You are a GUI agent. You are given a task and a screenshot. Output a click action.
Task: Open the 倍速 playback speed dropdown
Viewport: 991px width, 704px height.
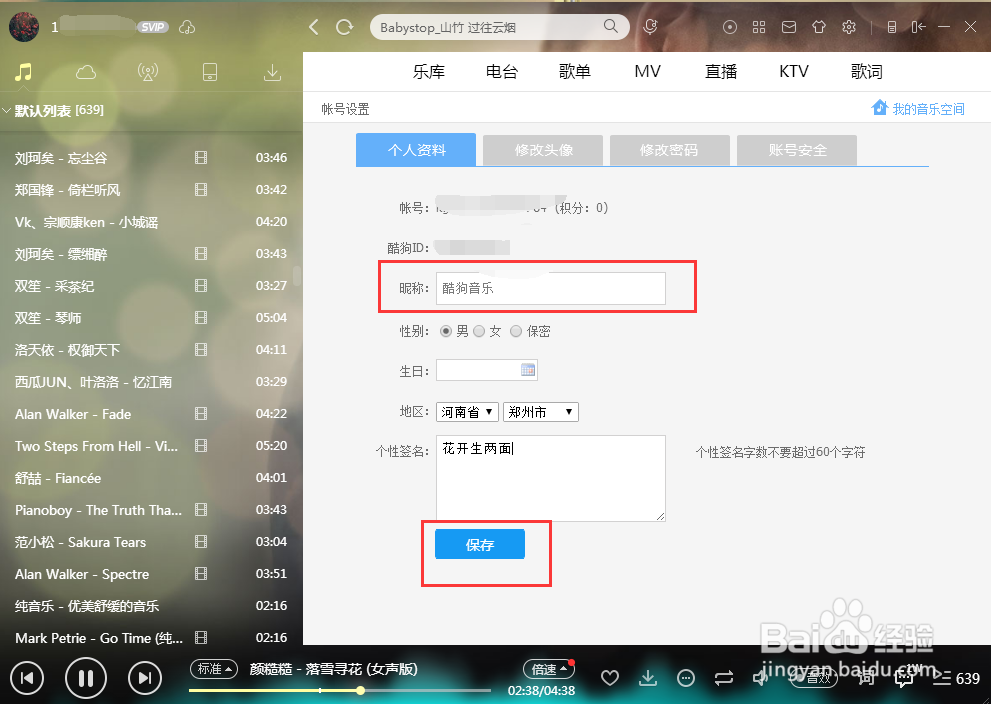(547, 669)
